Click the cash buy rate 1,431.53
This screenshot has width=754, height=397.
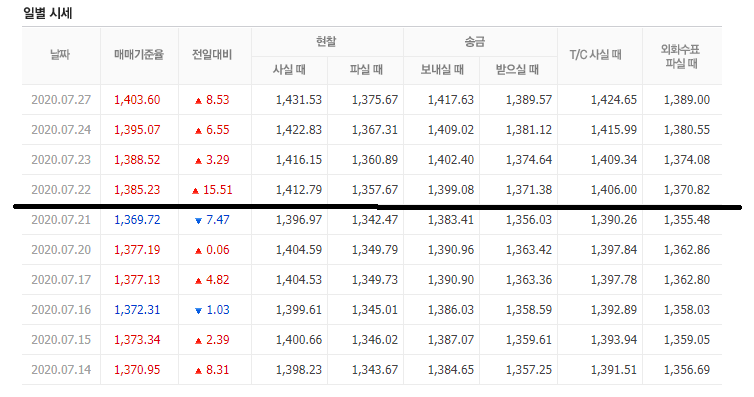pos(299,100)
